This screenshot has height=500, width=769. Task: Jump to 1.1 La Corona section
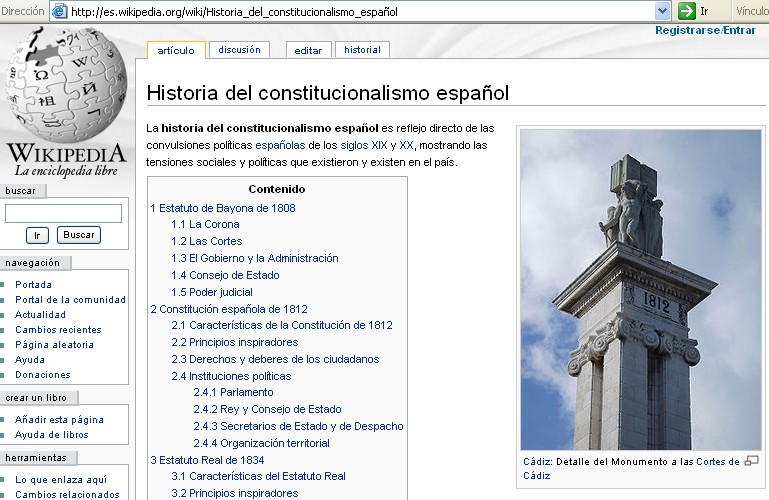(x=205, y=224)
